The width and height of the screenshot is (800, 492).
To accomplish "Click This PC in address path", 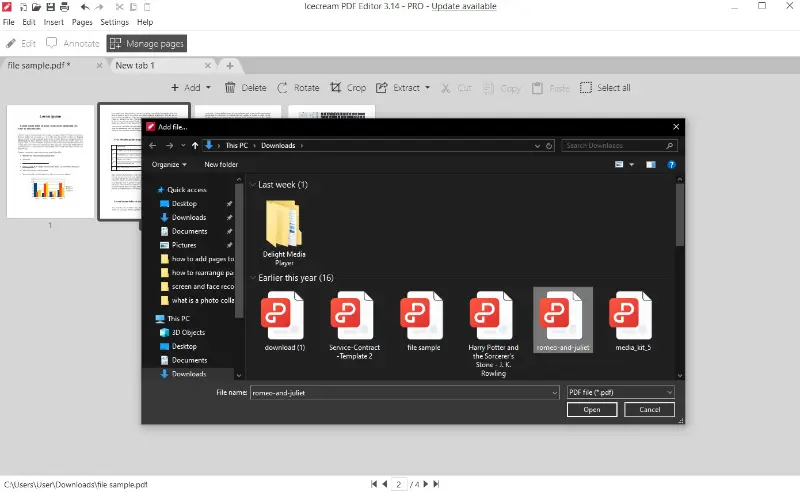I will [237, 145].
